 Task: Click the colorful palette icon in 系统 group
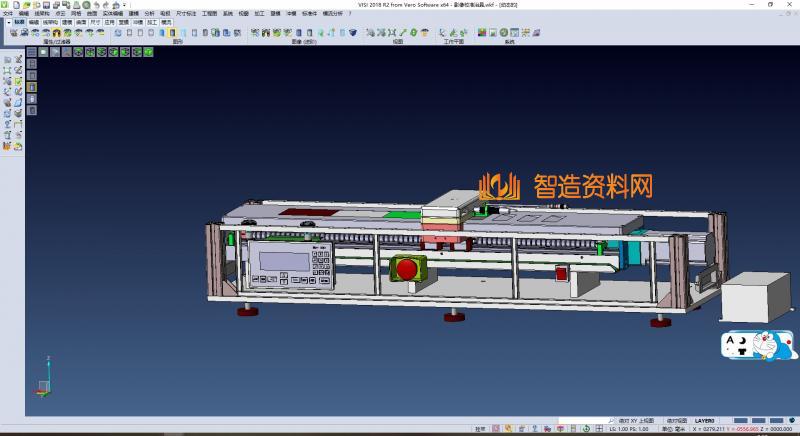[481, 33]
